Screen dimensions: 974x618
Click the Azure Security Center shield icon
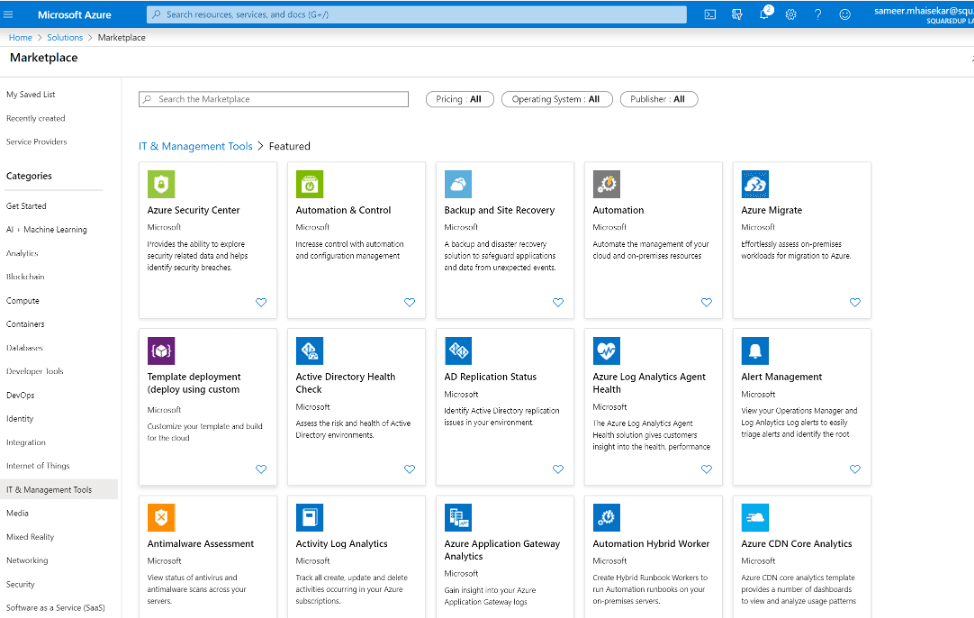click(161, 184)
